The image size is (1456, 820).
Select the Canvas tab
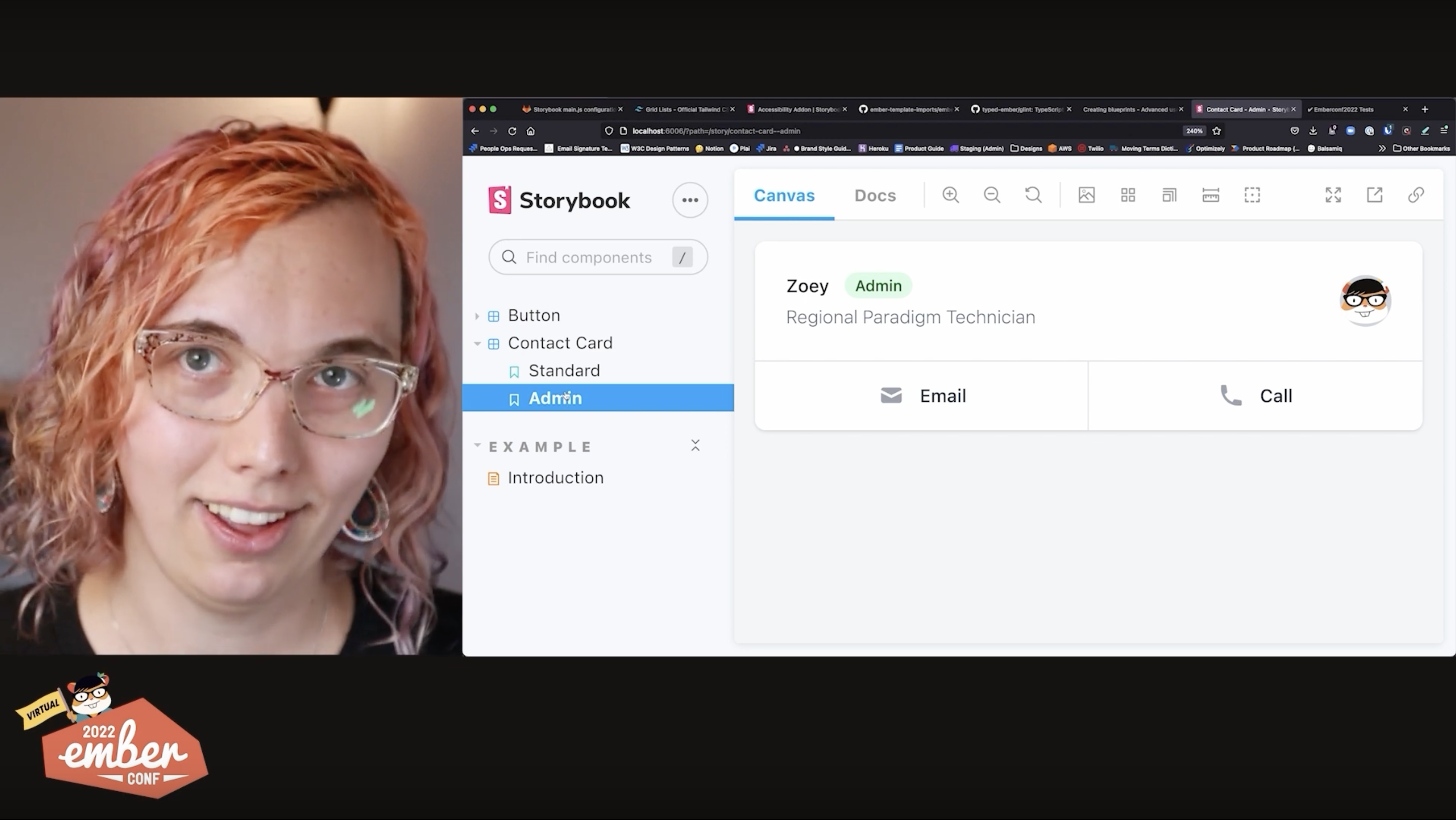[784, 195]
